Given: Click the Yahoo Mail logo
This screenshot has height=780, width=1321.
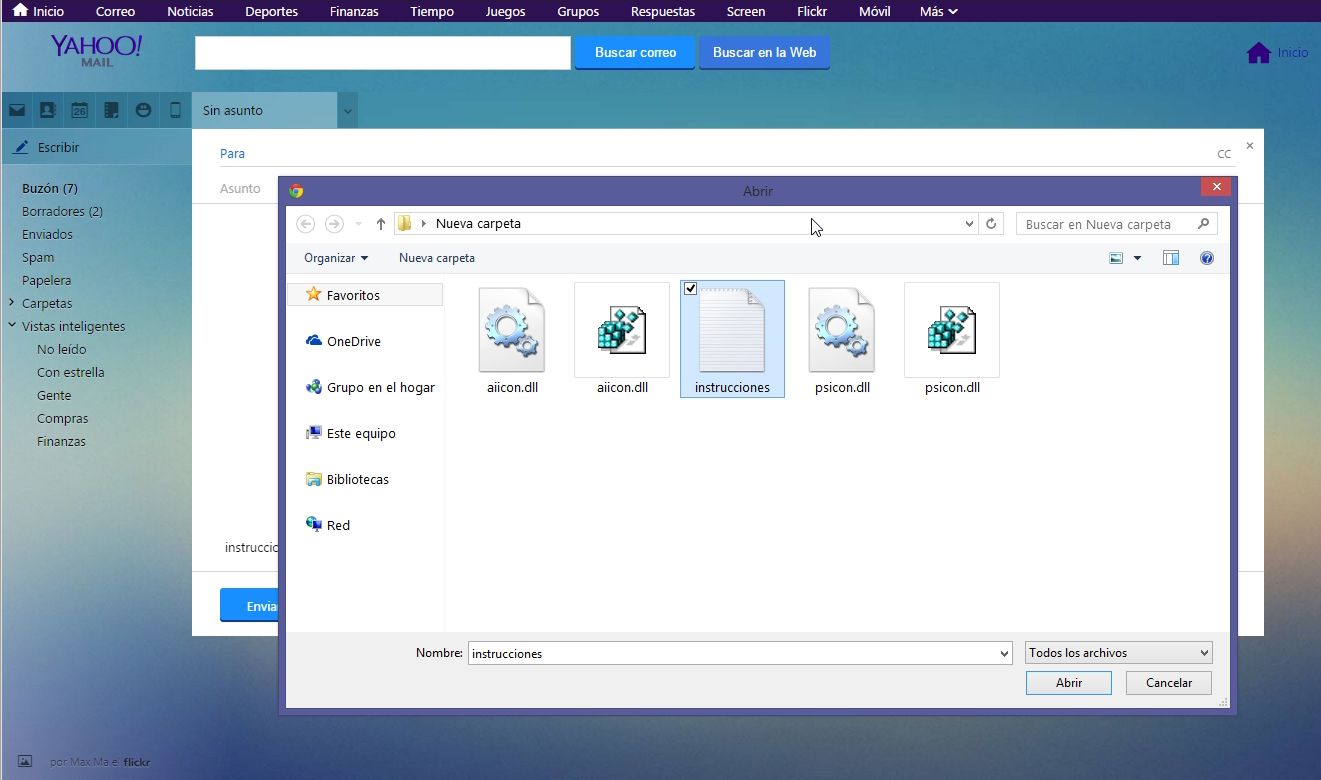Looking at the screenshot, I should pyautogui.click(x=97, y=50).
